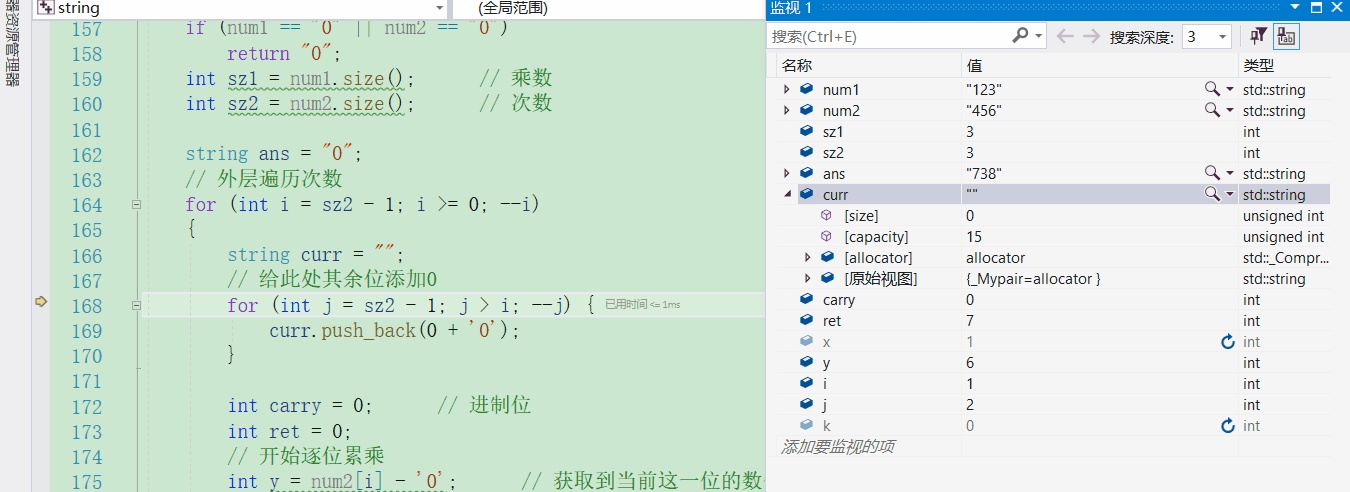Click the variable cube icon beside carry
The width and height of the screenshot is (1350, 492).
point(806,300)
